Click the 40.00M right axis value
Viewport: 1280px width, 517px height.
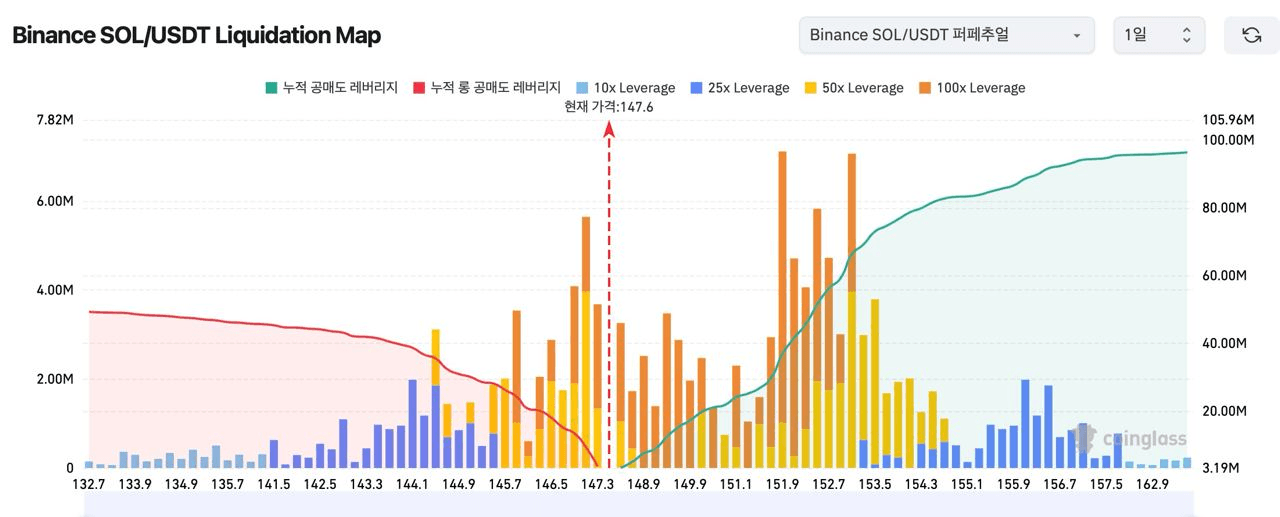(1224, 343)
